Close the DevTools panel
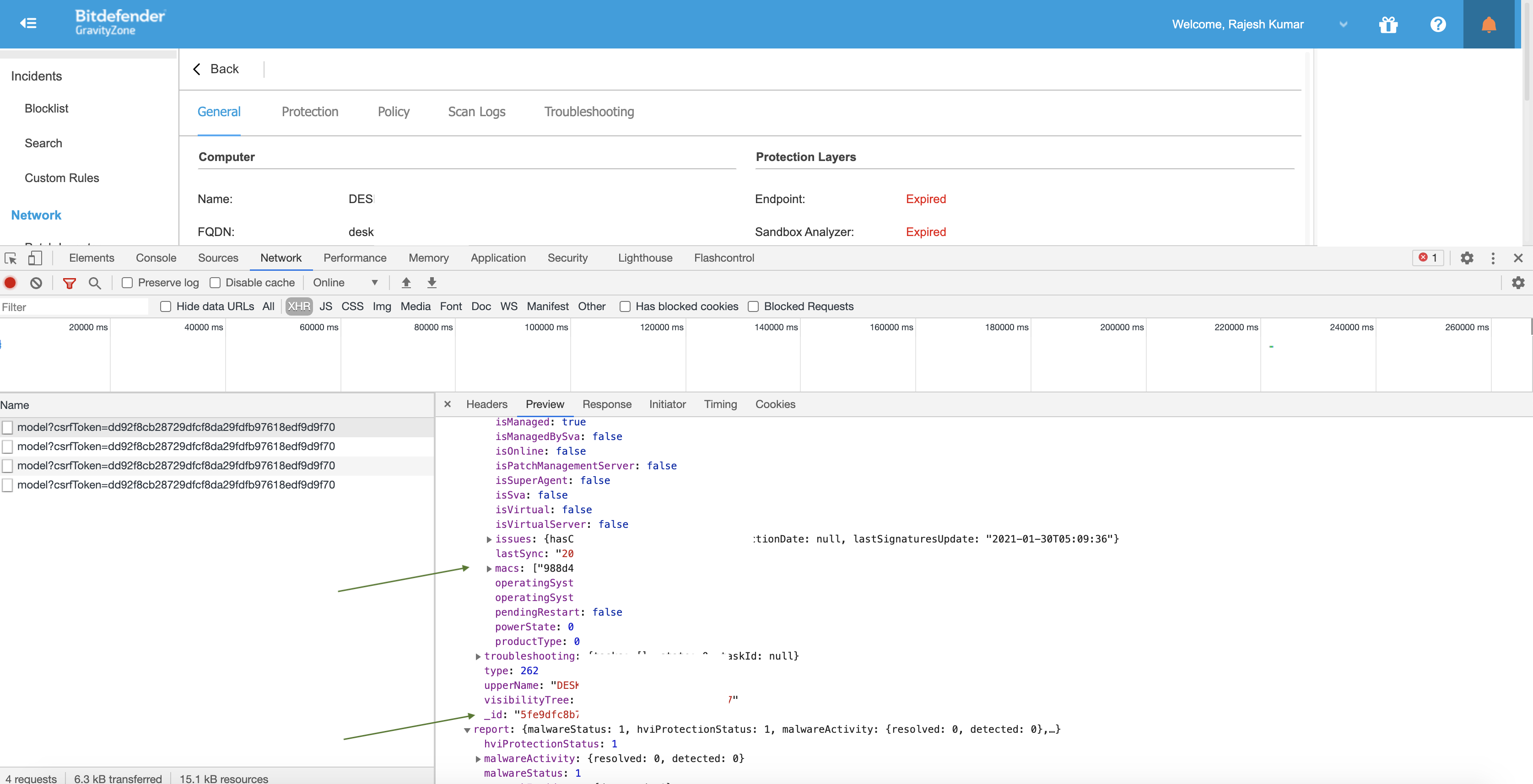 pyautogui.click(x=1517, y=258)
